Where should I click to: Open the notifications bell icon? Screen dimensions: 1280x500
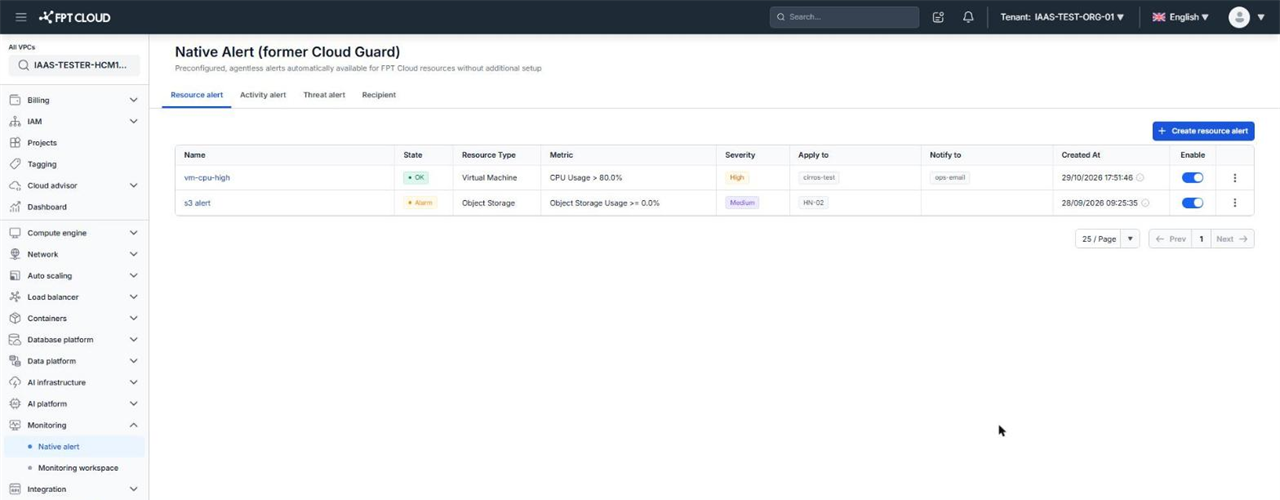coord(968,17)
